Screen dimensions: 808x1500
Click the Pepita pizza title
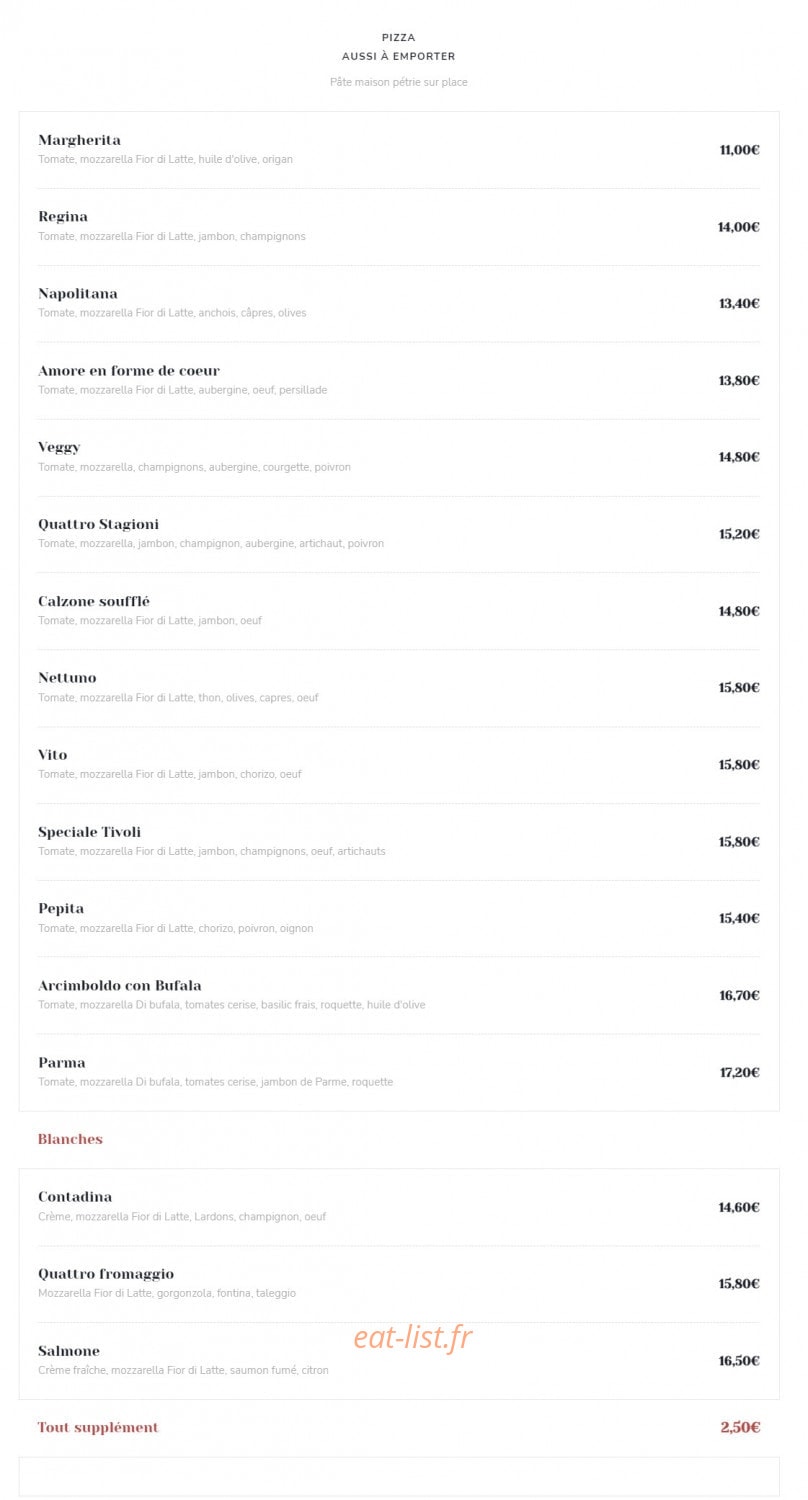click(61, 909)
